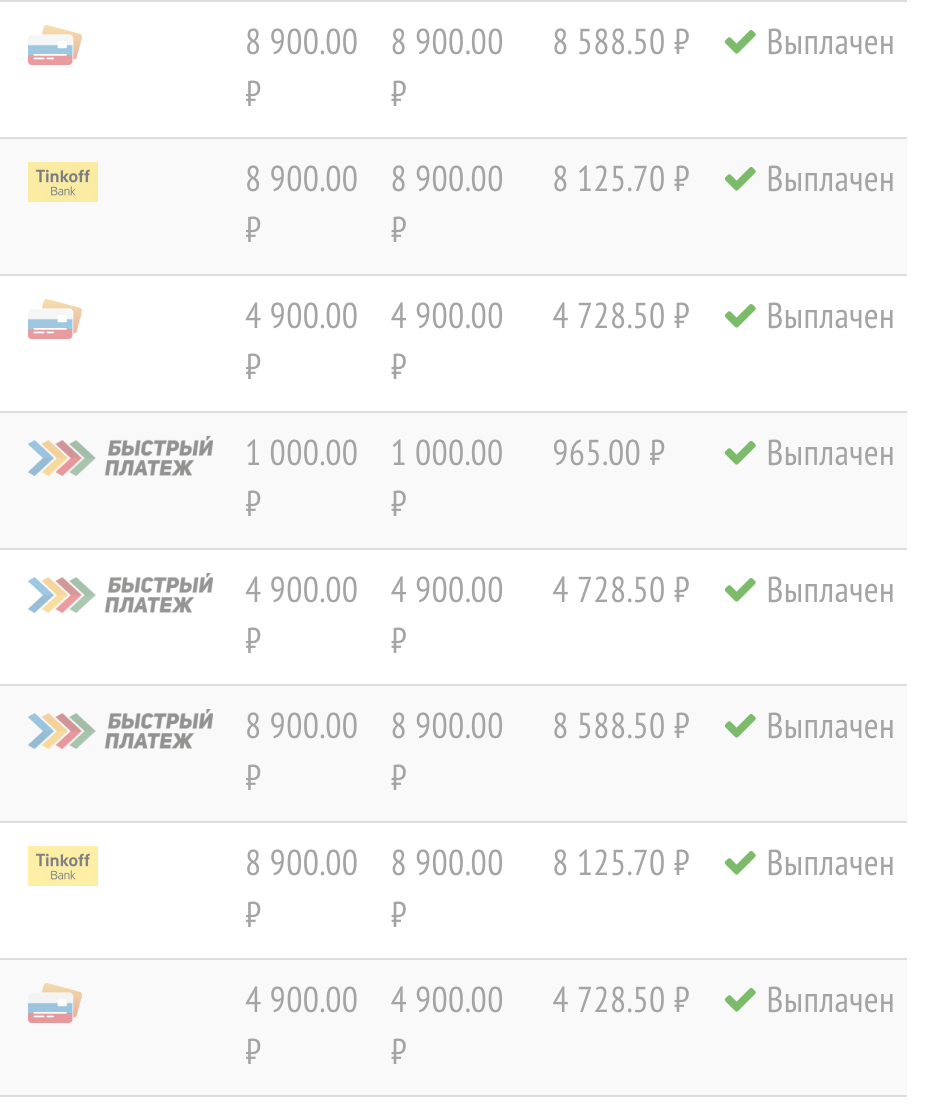This screenshot has height=1106, width=928.
Task: Click the leftmost 1 000.00 ₽ amount
Action: click(301, 454)
